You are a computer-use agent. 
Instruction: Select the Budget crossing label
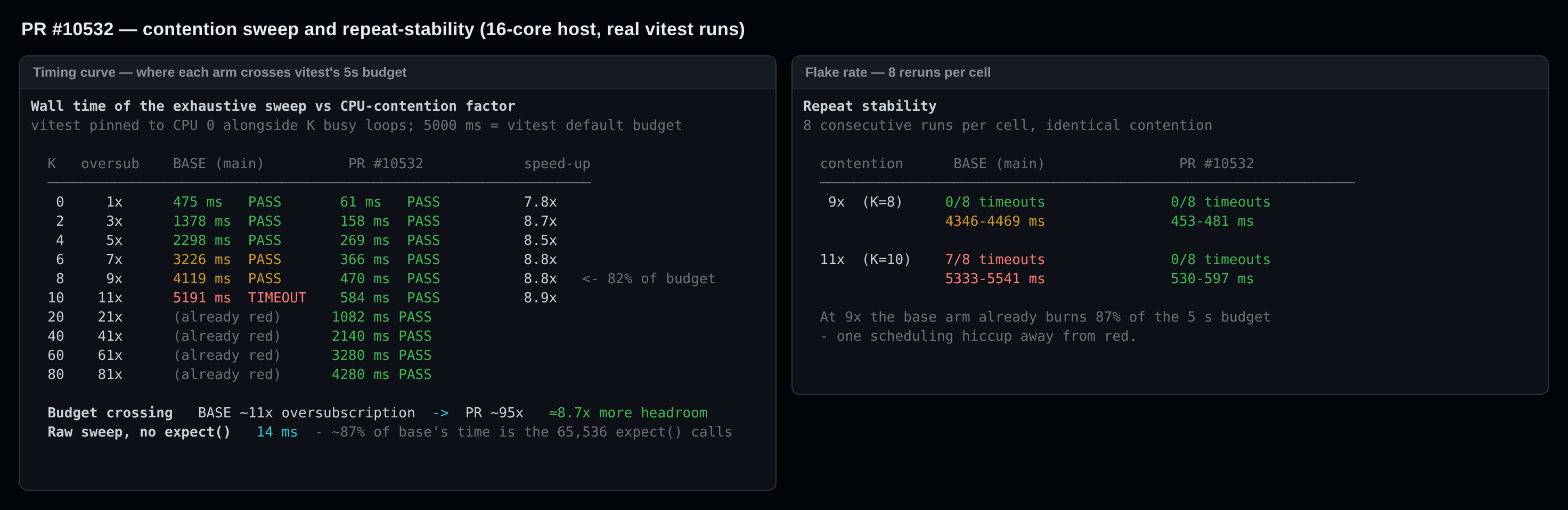(x=110, y=413)
